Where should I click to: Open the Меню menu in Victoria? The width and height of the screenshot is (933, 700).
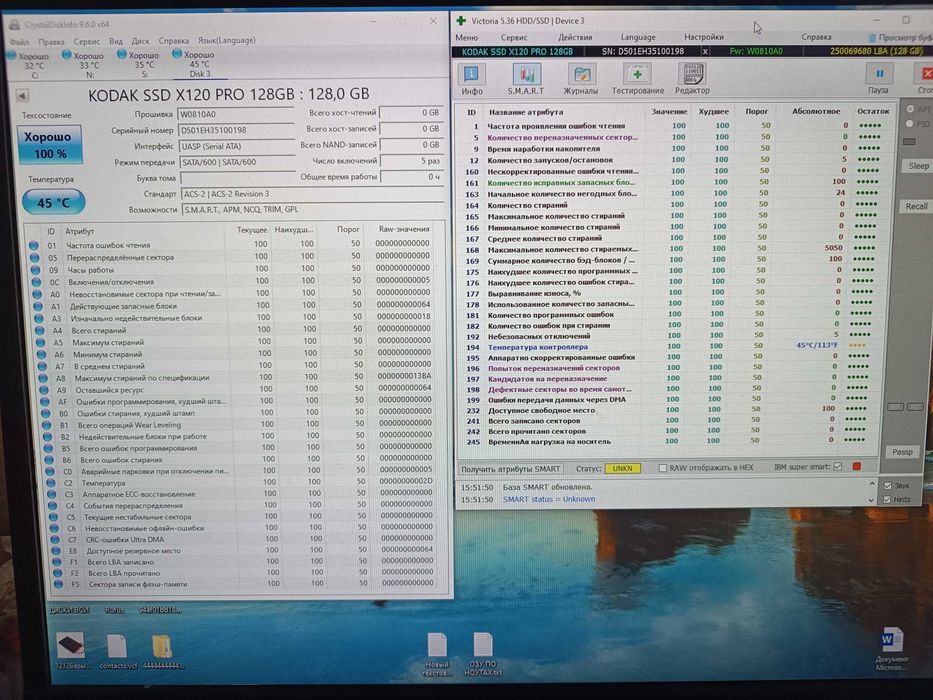466,38
